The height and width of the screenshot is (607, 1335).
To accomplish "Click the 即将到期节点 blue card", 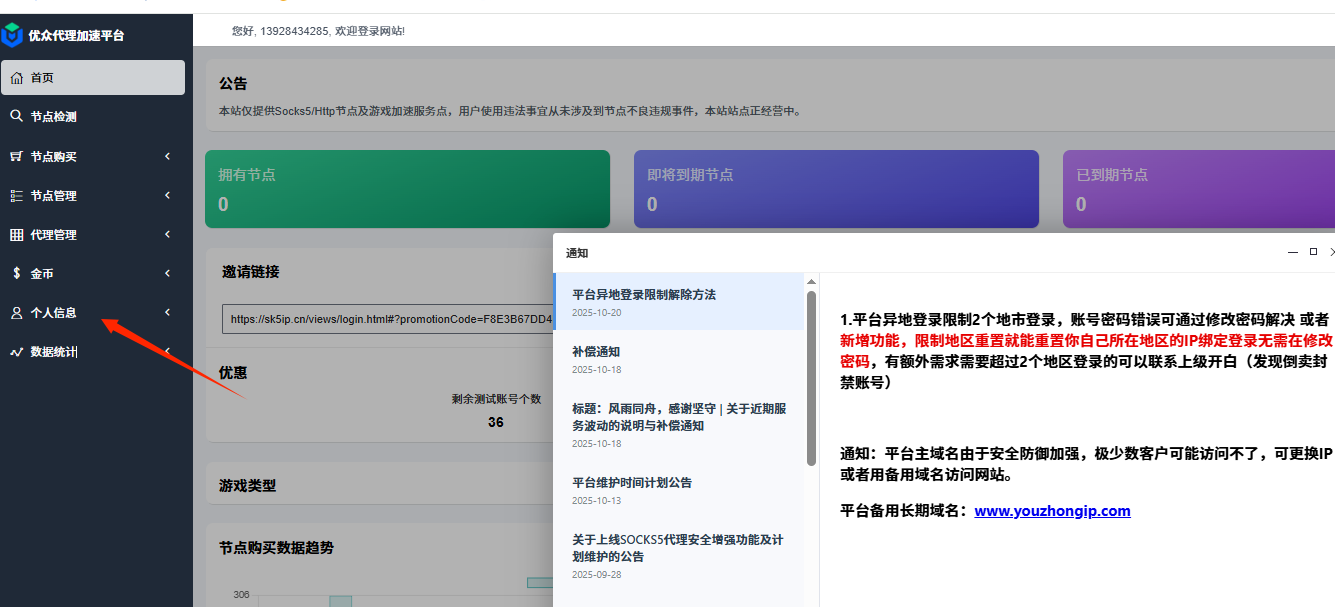I will click(836, 189).
